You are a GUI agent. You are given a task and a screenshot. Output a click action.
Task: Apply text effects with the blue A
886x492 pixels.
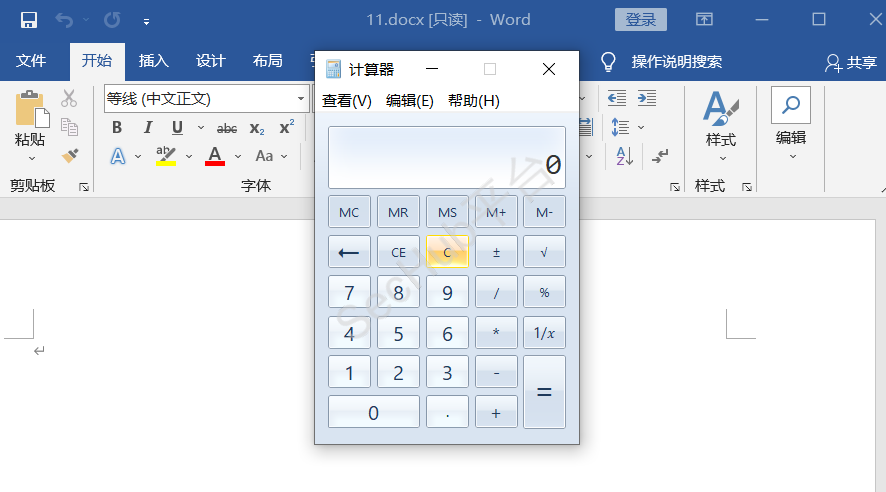118,156
